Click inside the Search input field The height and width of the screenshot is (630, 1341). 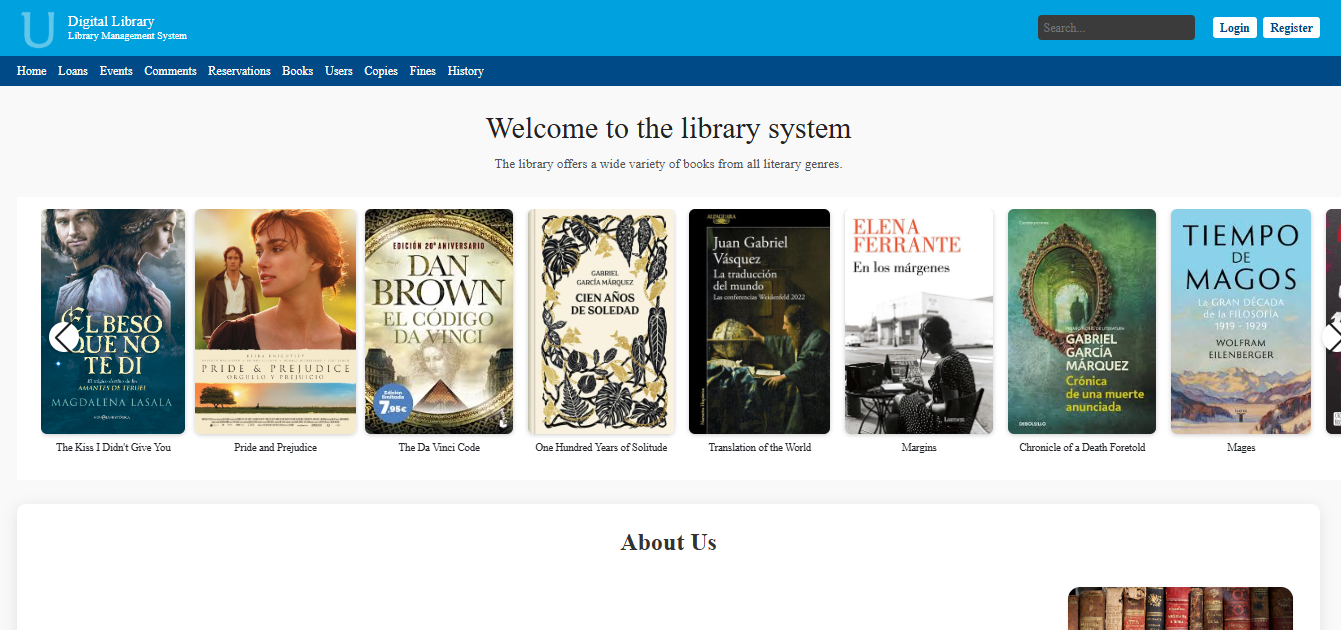coord(1115,27)
